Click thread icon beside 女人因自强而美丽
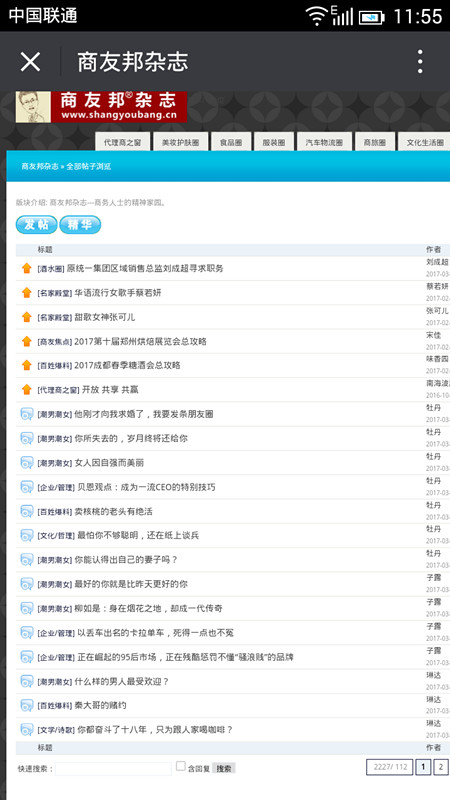 [27, 463]
